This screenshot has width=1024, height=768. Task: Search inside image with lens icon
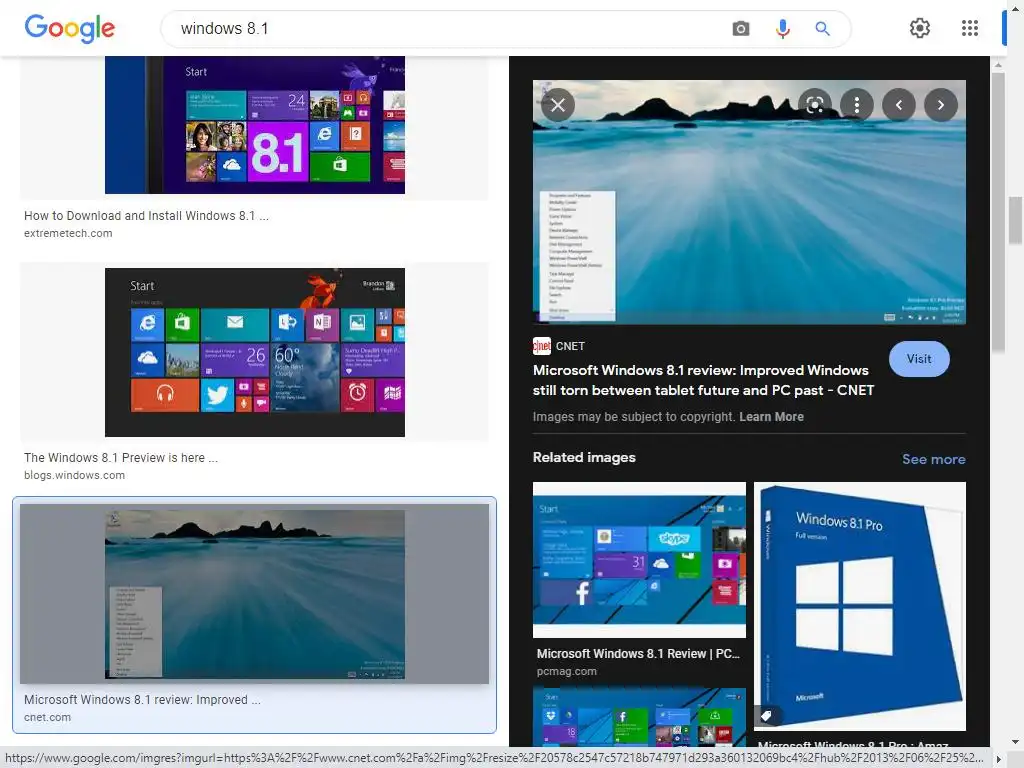[814, 105]
